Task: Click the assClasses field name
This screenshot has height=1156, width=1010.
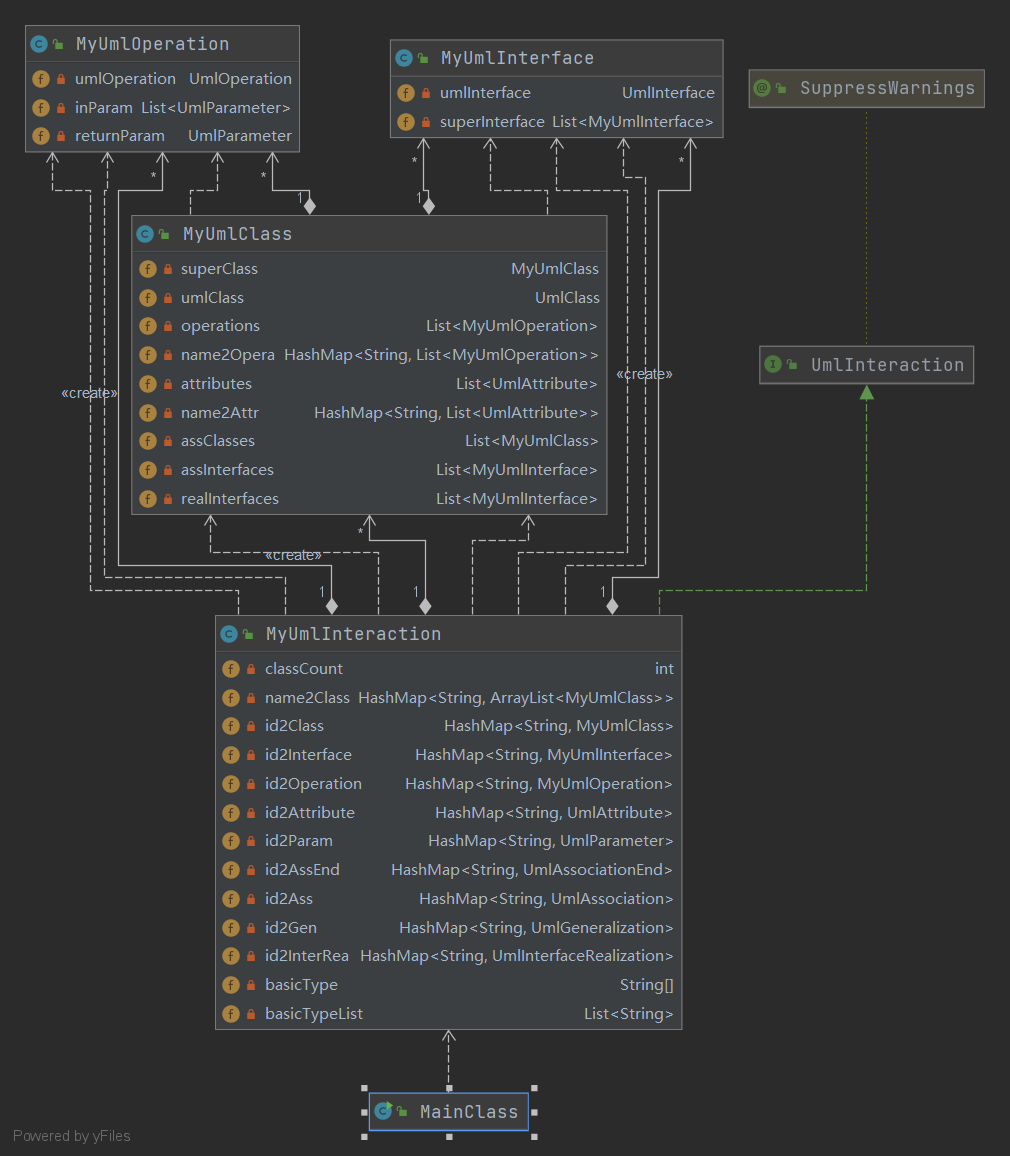Action: (x=217, y=441)
